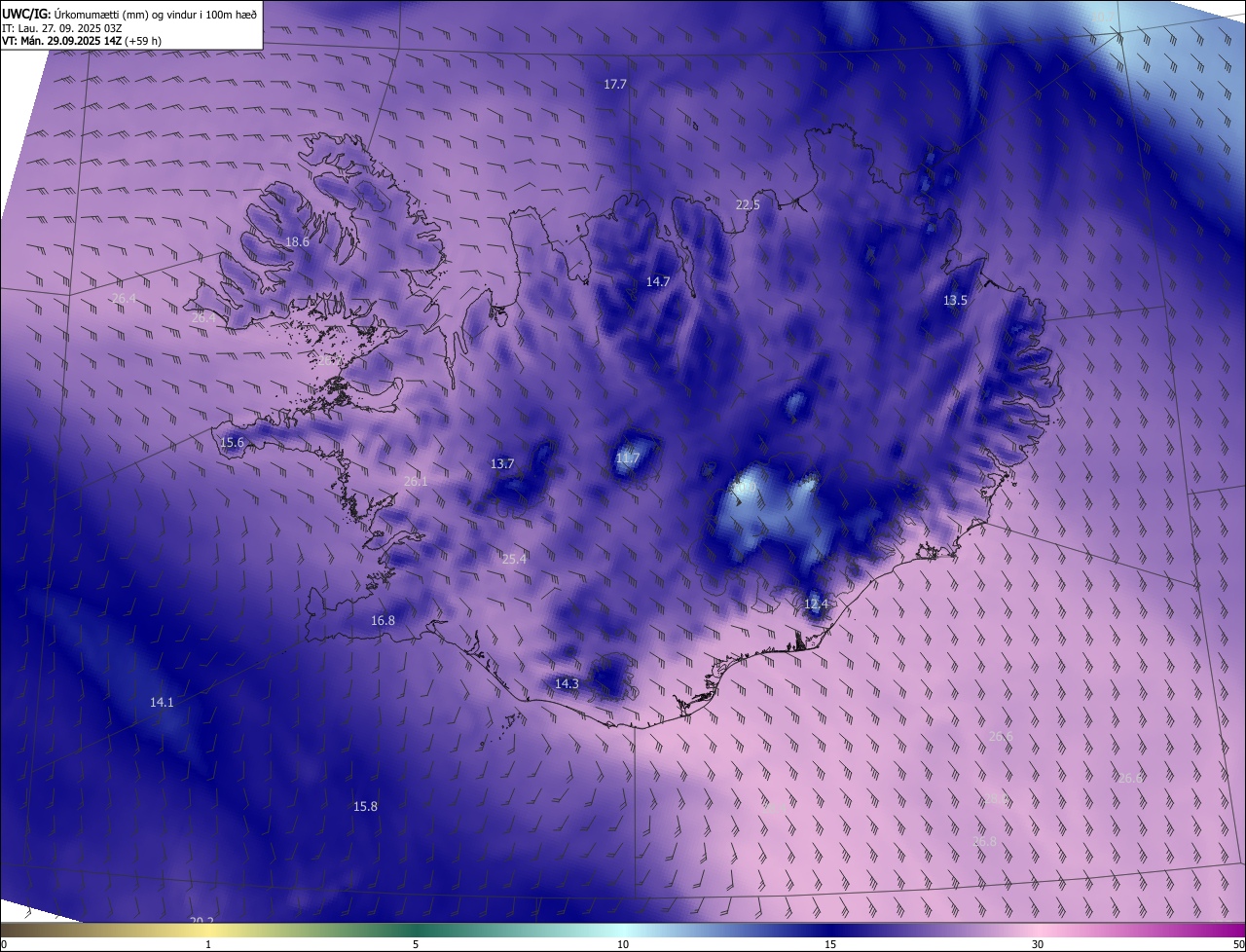
Task: Click the 22.5 value label
Action: tap(748, 204)
